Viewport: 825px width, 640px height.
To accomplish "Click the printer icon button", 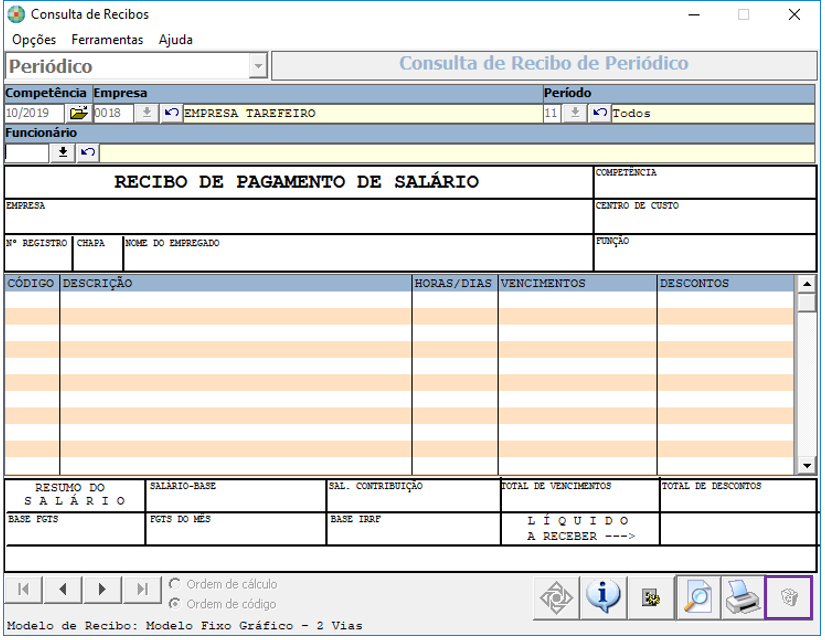I will [x=742, y=598].
